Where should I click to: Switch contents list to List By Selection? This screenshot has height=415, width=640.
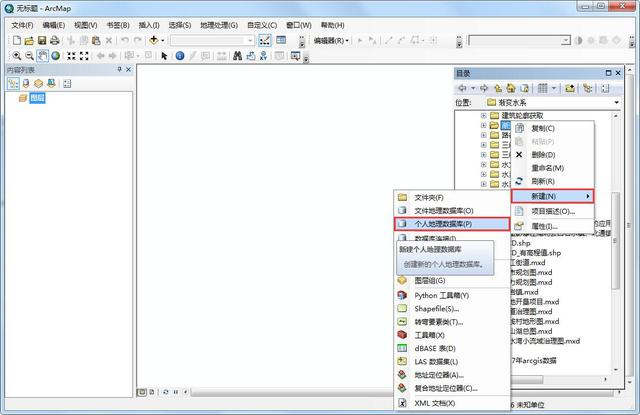51,84
